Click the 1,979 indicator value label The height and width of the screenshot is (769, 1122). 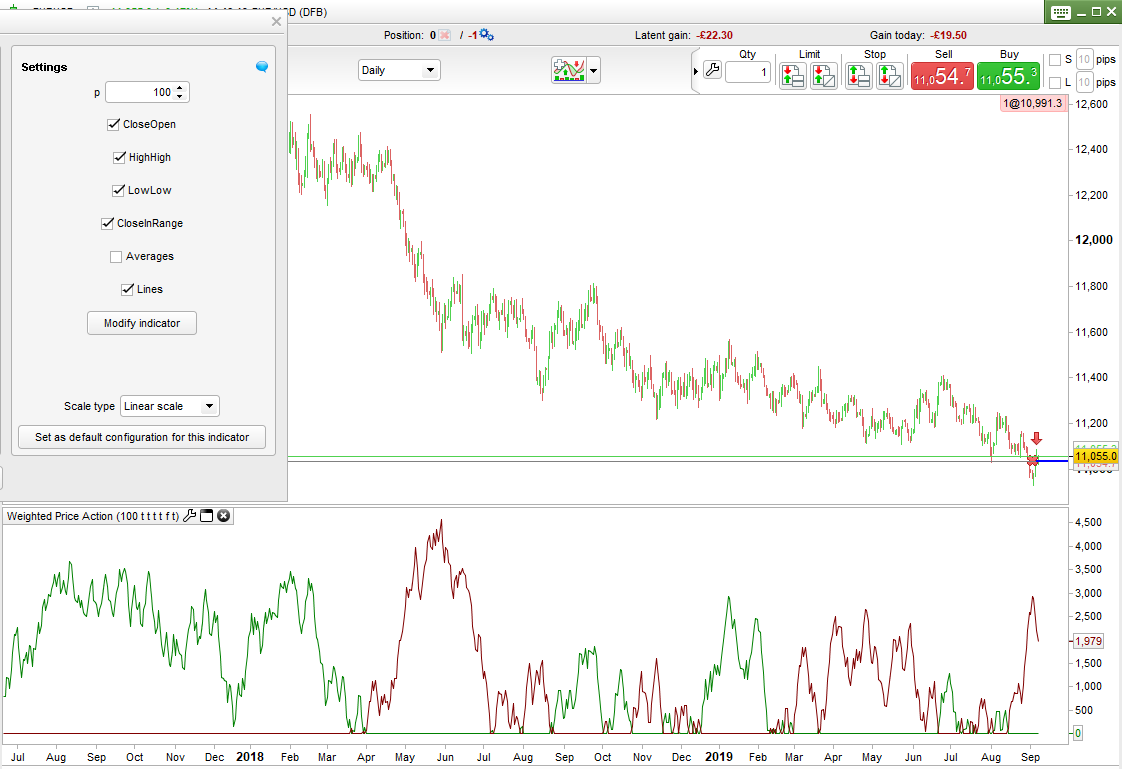point(1088,641)
